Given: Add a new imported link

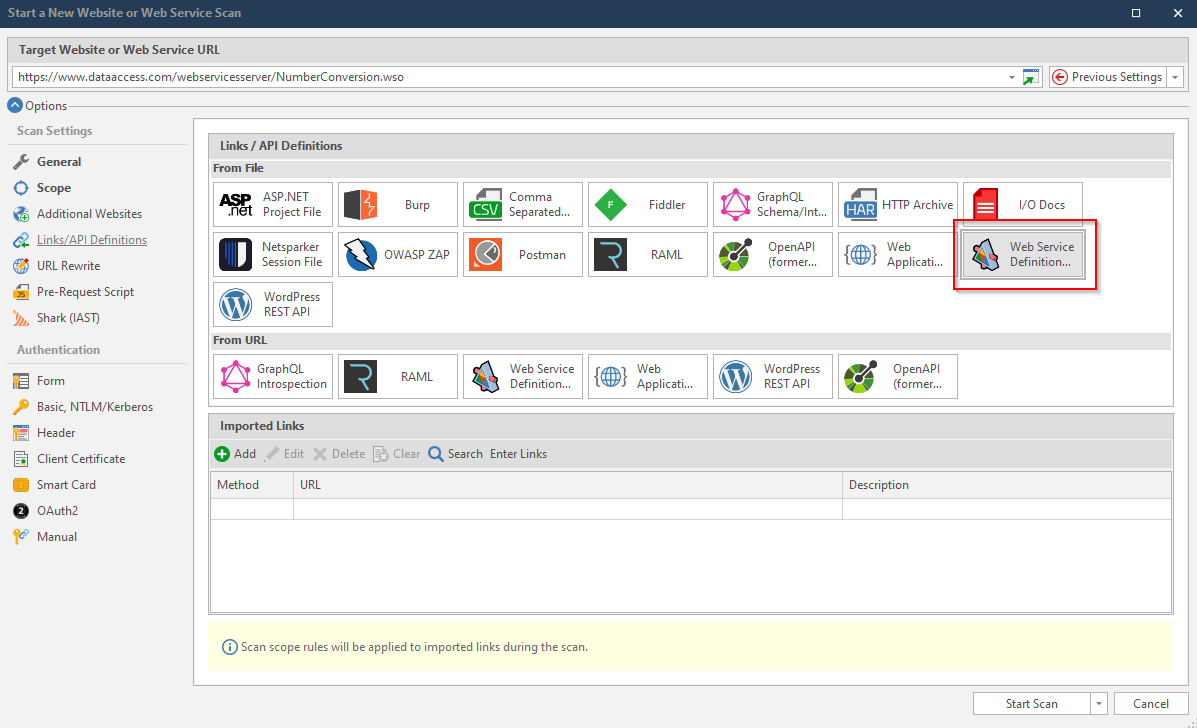Looking at the screenshot, I should pyautogui.click(x=235, y=453).
